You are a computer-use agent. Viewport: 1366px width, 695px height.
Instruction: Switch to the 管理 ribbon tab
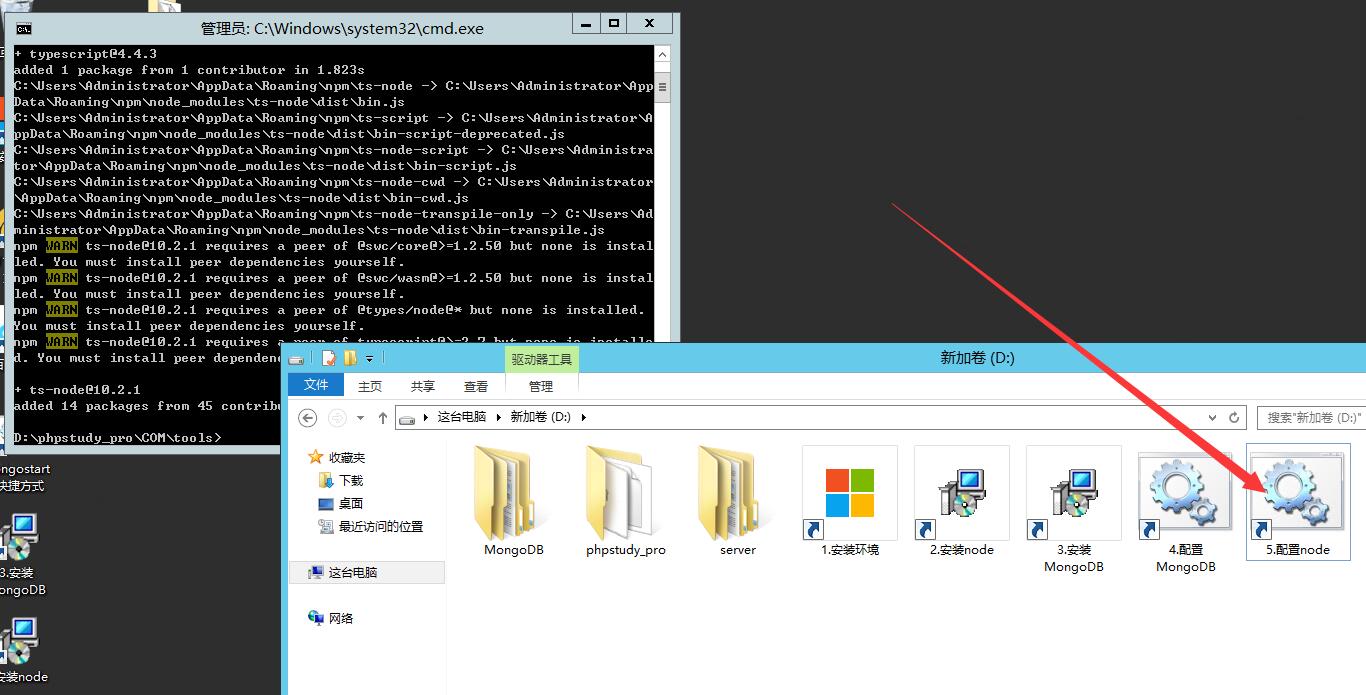point(541,386)
